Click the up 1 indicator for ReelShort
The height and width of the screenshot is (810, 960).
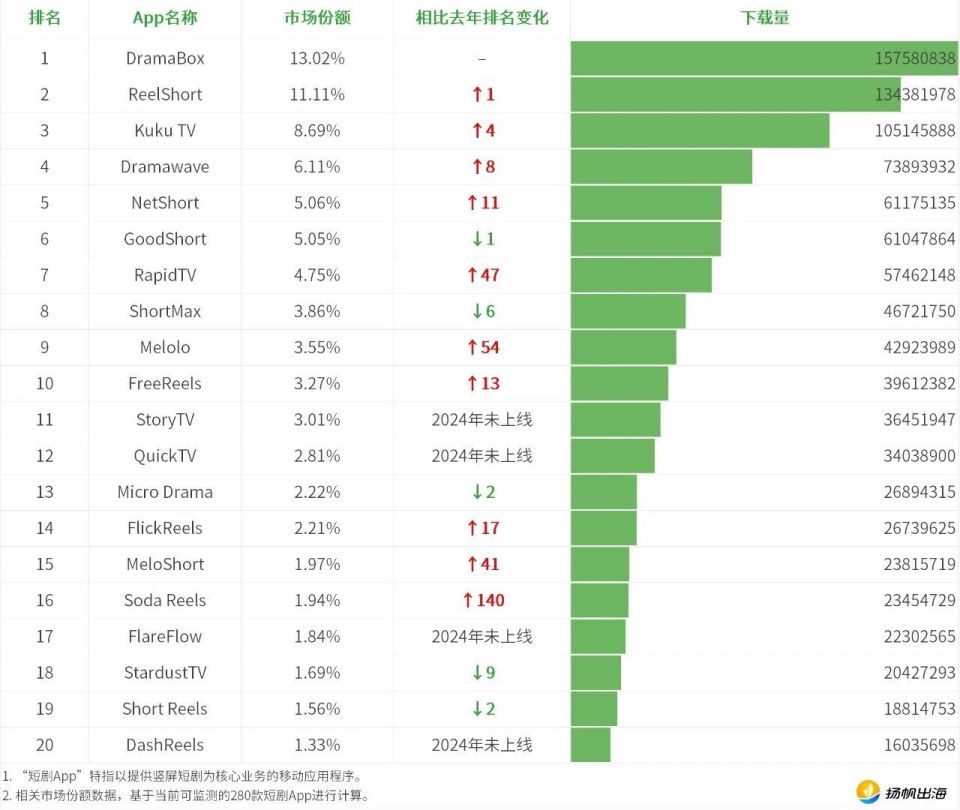click(x=483, y=95)
